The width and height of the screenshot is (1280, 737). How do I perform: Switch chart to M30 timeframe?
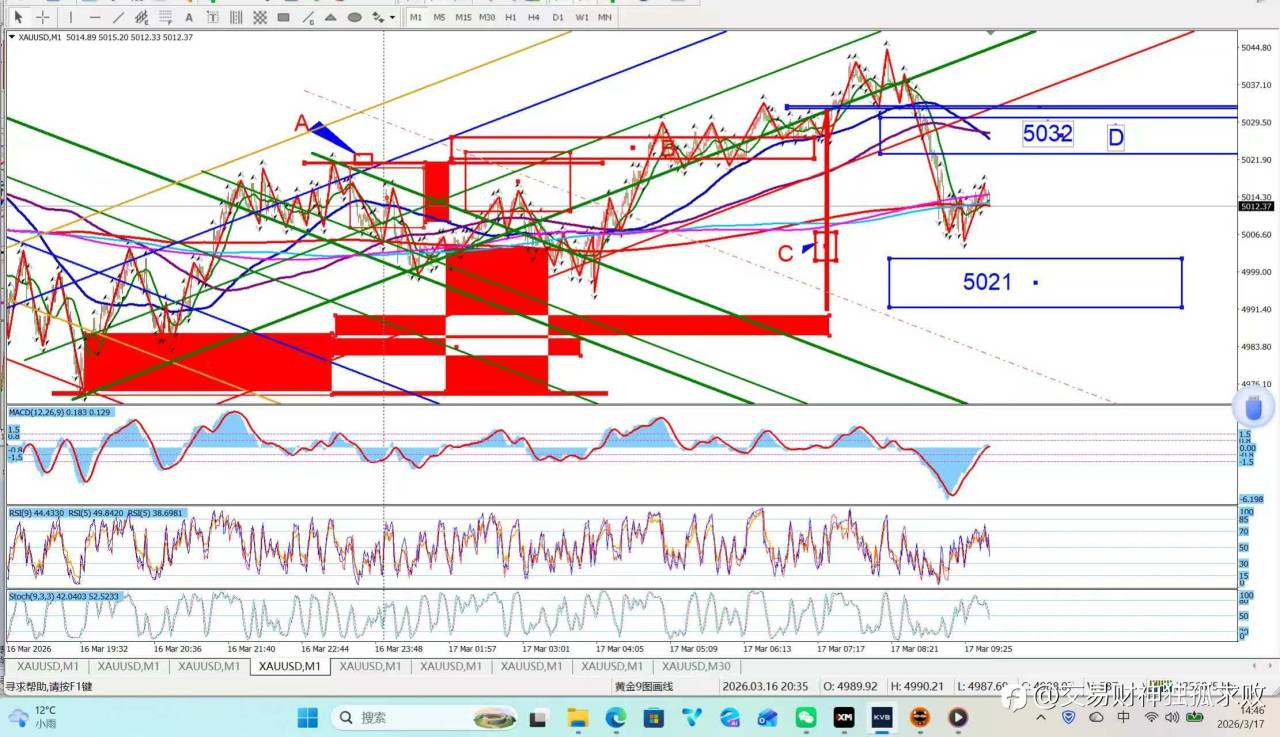[487, 17]
